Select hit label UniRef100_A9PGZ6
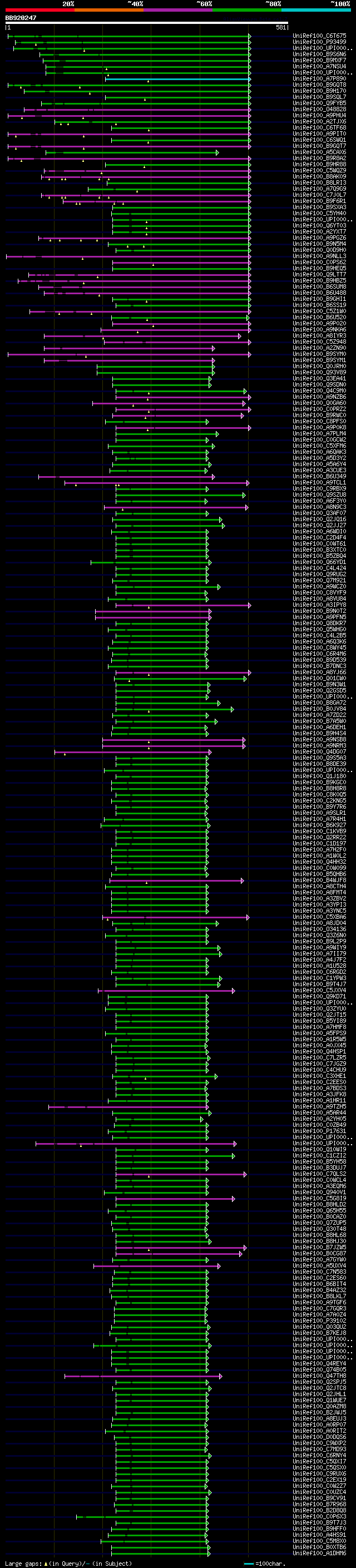The height and width of the screenshot is (1568, 356). coord(319,238)
